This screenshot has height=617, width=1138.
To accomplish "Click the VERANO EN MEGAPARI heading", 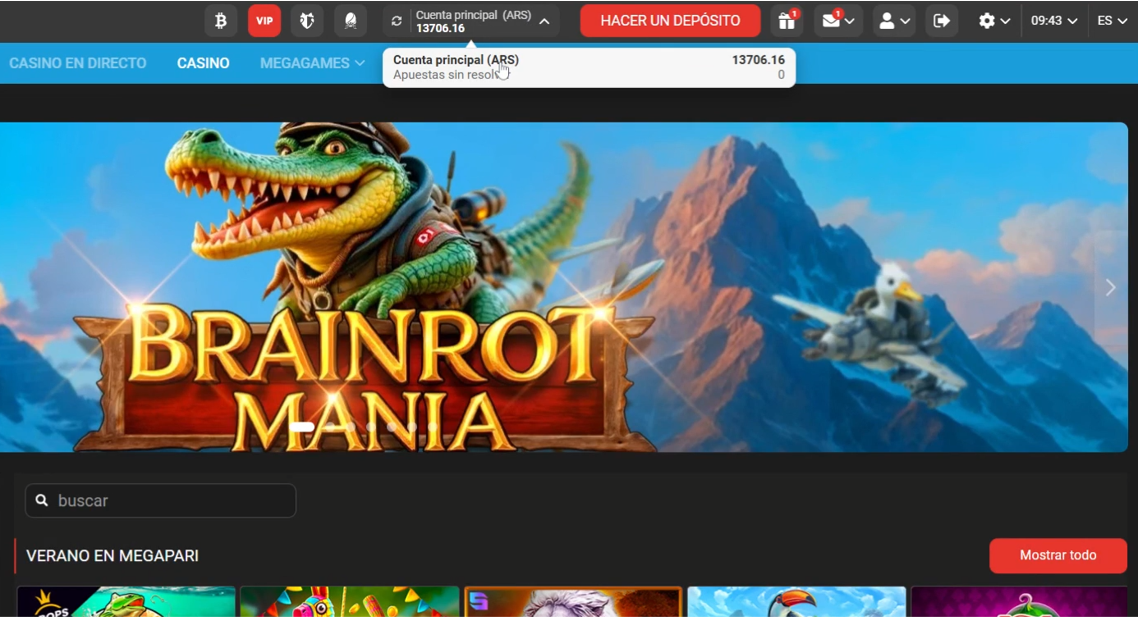I will [x=112, y=556].
